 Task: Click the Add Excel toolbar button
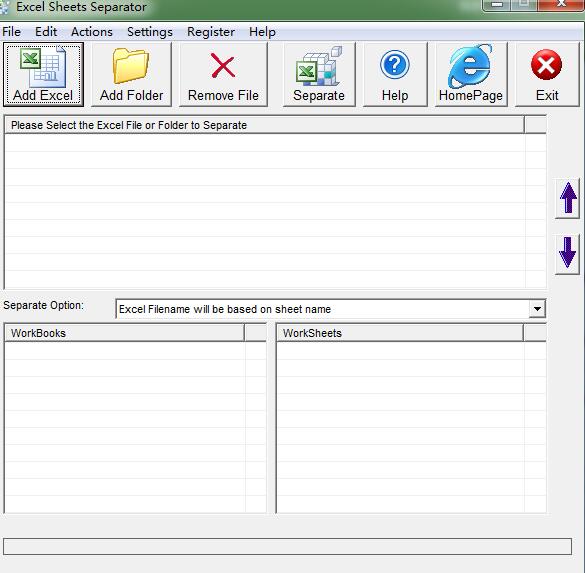[43, 74]
